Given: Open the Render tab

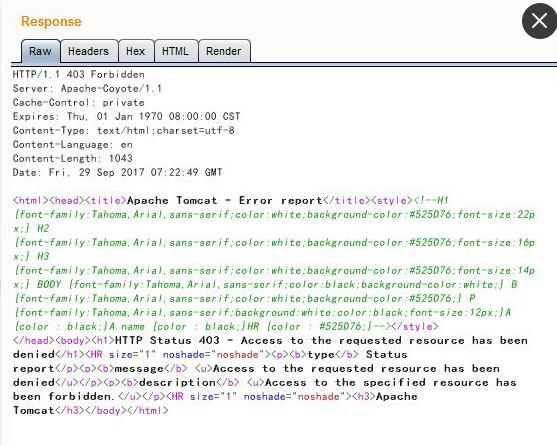Looking at the screenshot, I should tap(224, 51).
